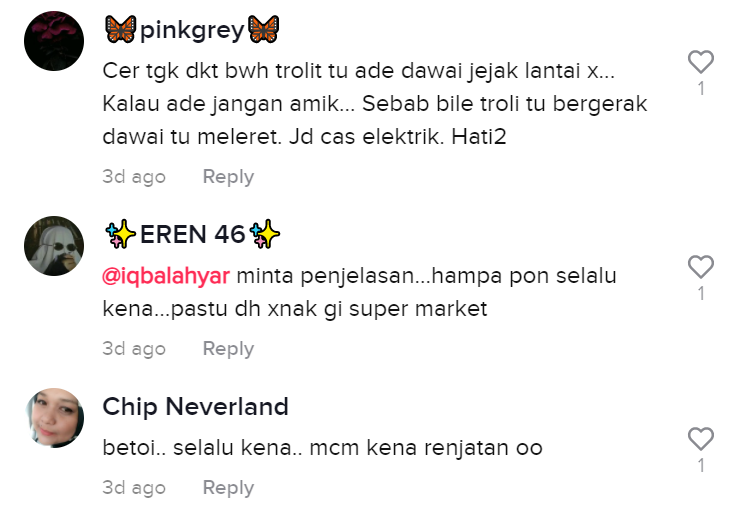
Task: Open the Chip Neverland username
Action: point(195,407)
